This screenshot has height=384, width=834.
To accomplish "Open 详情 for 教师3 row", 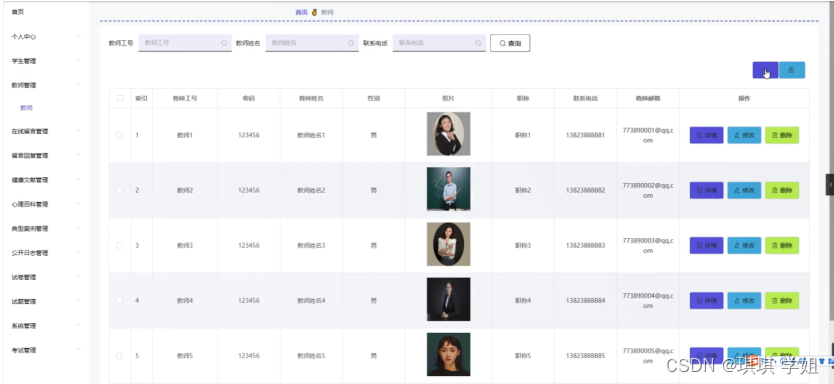I will pos(706,245).
